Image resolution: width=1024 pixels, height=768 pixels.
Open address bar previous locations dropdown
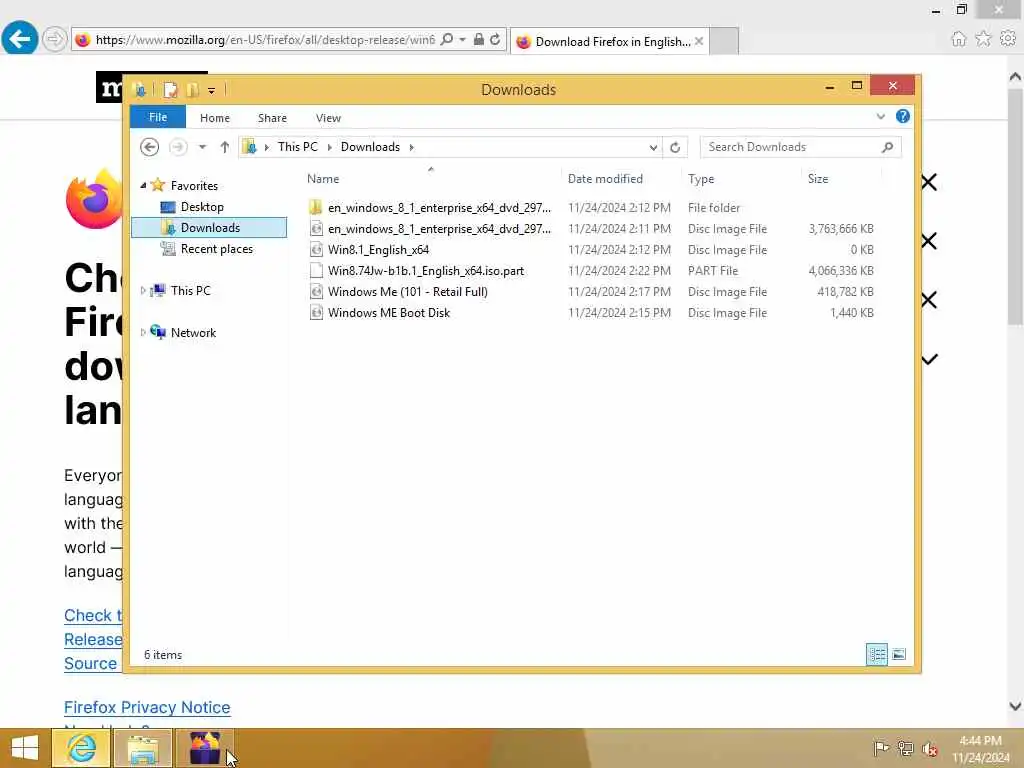coord(653,147)
